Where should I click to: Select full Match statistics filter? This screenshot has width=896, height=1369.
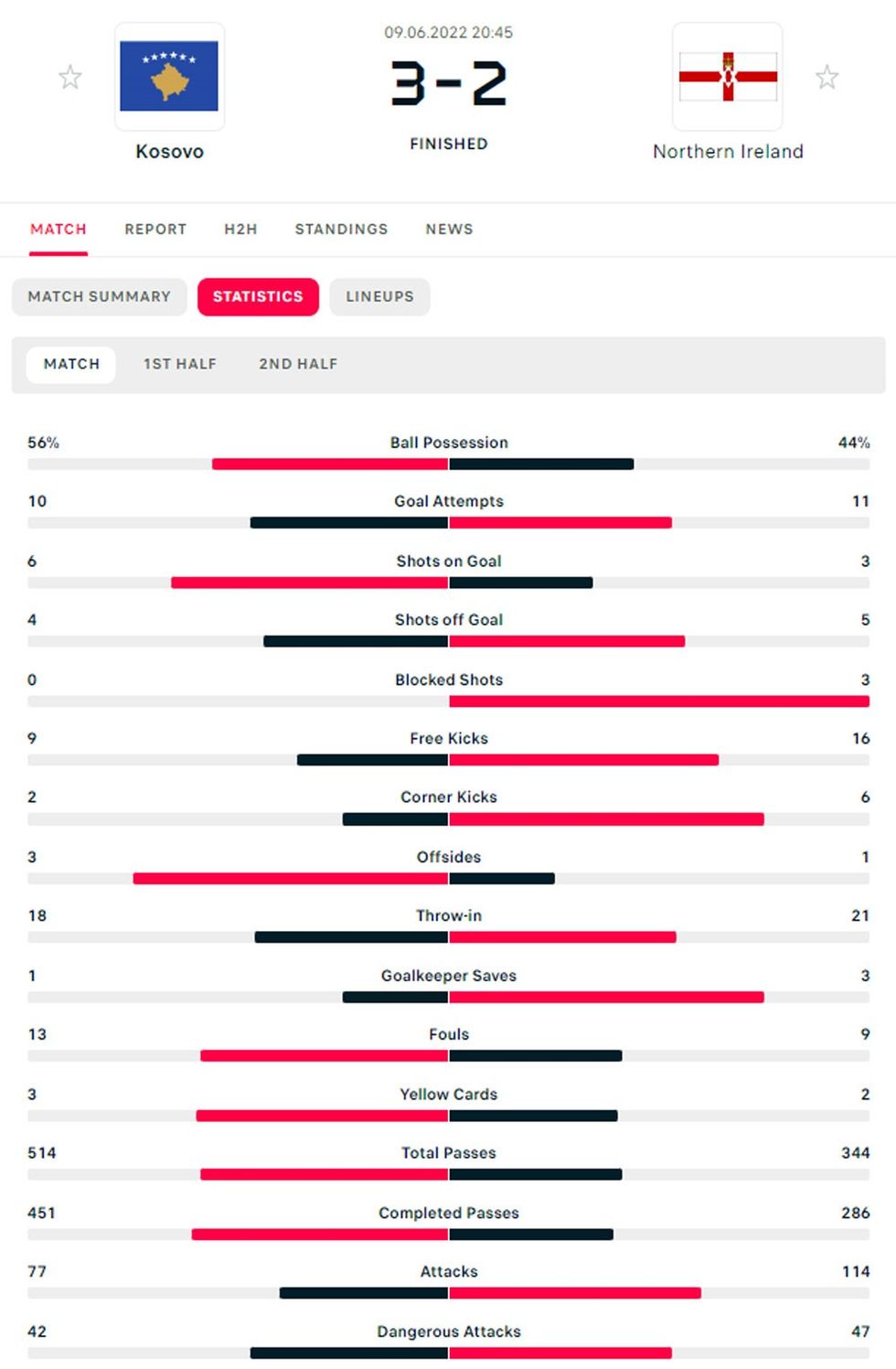[71, 364]
